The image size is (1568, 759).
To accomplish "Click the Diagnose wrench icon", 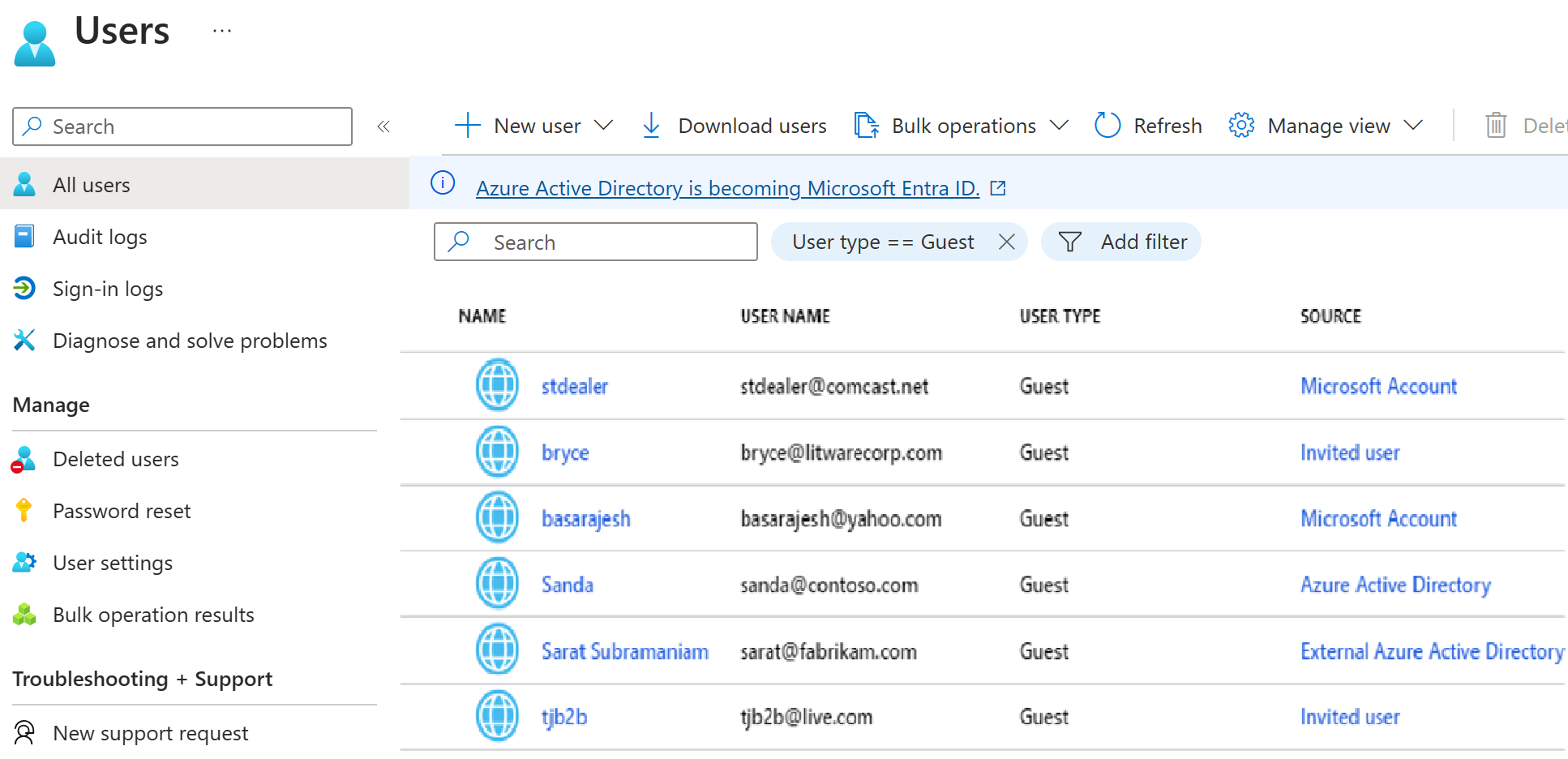I will tap(24, 340).
